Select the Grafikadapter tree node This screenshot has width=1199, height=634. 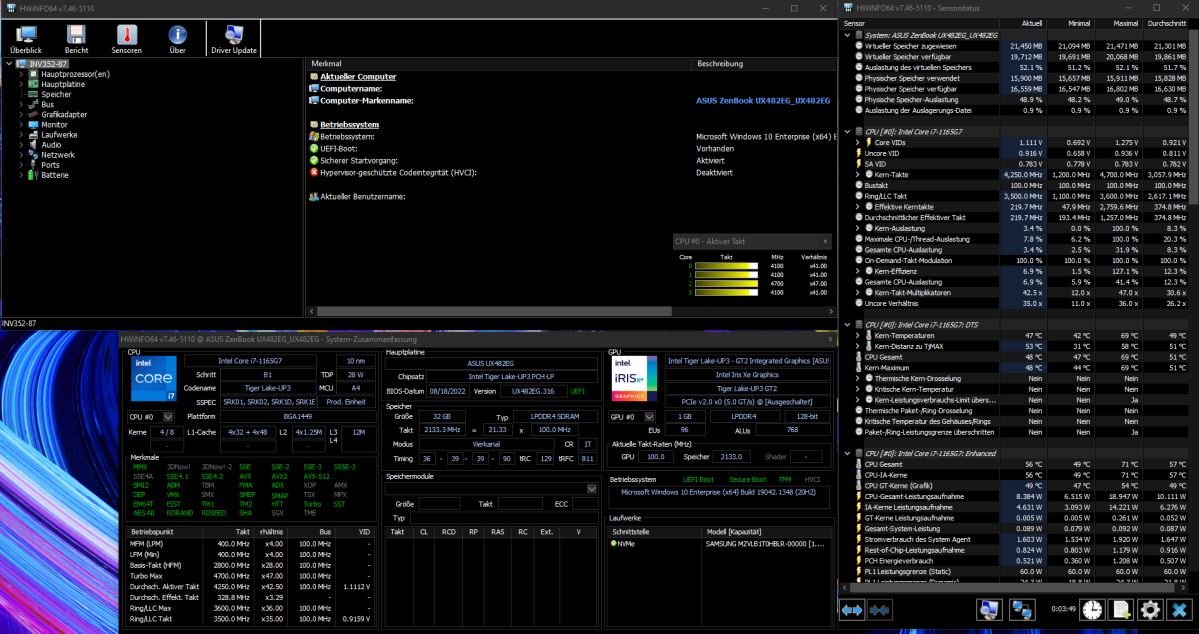tap(64, 115)
